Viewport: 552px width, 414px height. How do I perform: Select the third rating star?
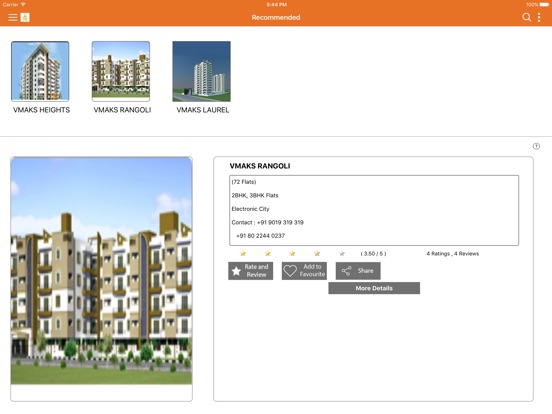click(x=292, y=253)
